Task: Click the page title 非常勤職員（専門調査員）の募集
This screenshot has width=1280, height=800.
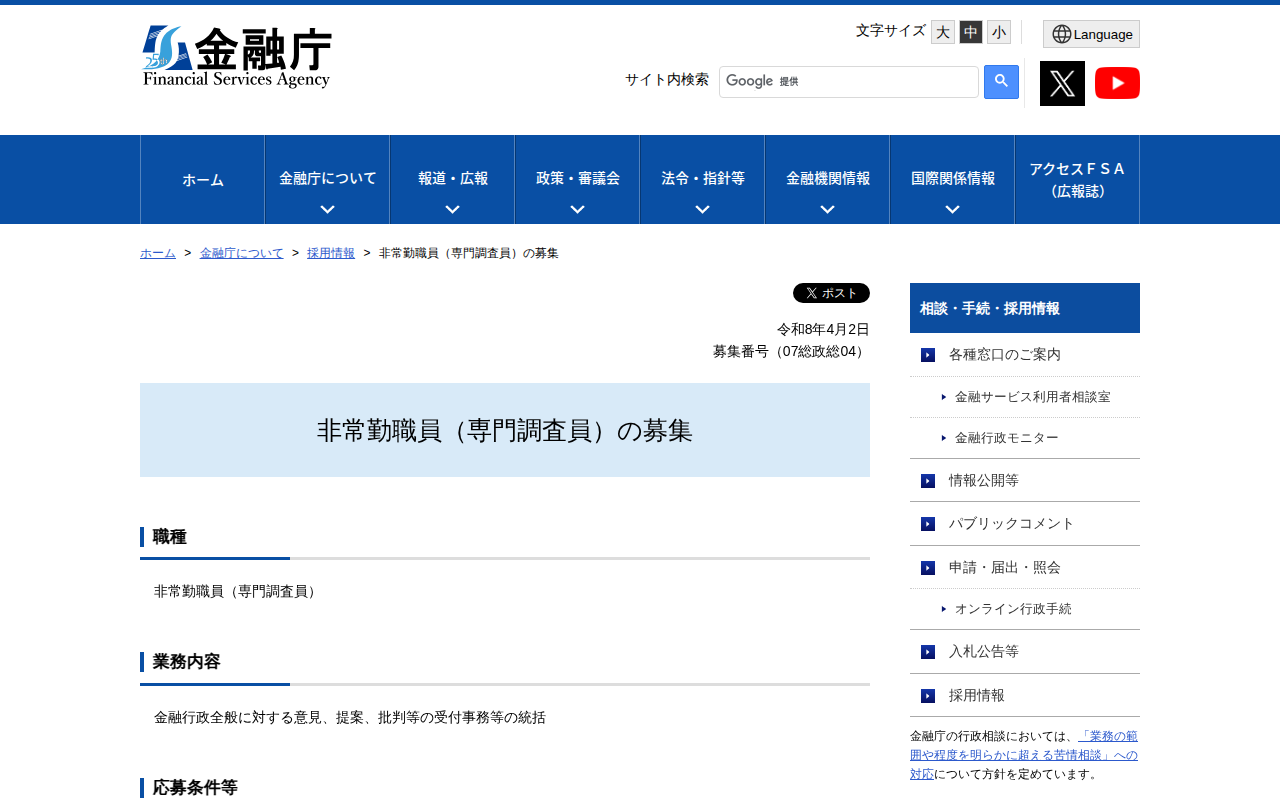Action: click(x=505, y=430)
